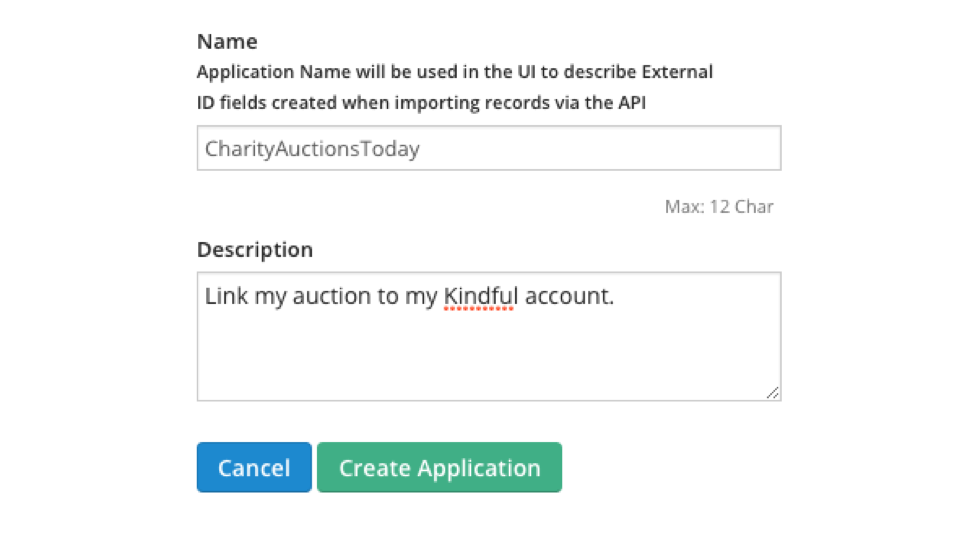Click the Create Application button
Image resolution: width=975 pixels, height=538 pixels.
click(440, 467)
